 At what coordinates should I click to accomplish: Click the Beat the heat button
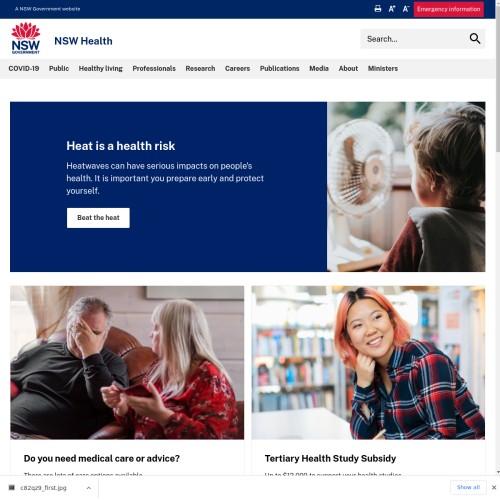click(98, 218)
